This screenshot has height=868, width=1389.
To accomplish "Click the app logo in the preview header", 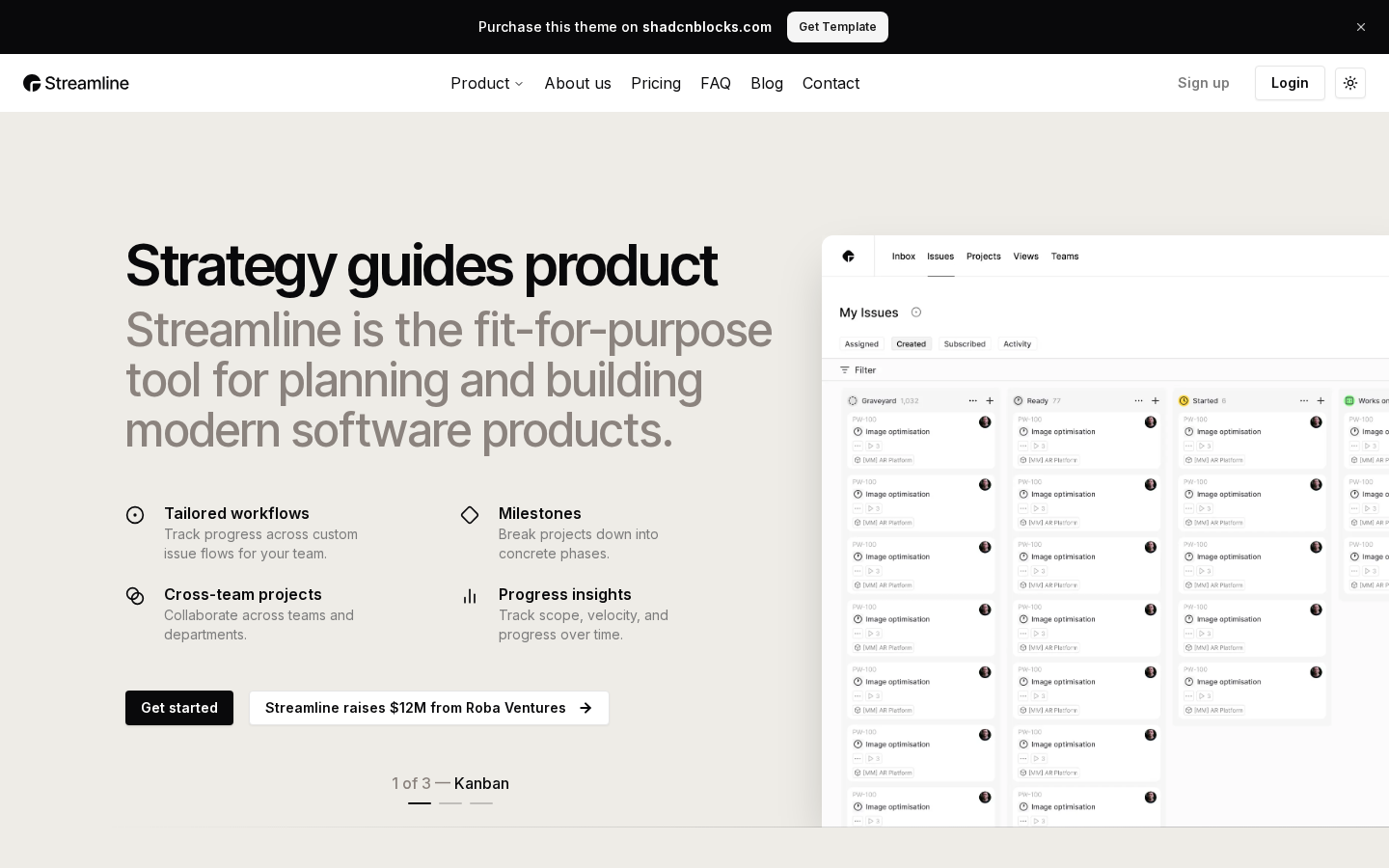I will click(x=849, y=257).
